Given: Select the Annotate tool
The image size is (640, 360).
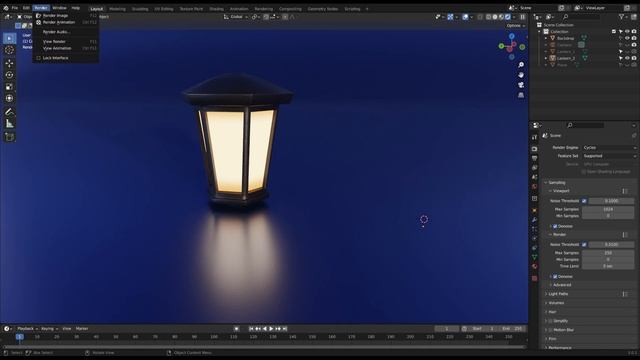Looking at the screenshot, I should 9,112.
